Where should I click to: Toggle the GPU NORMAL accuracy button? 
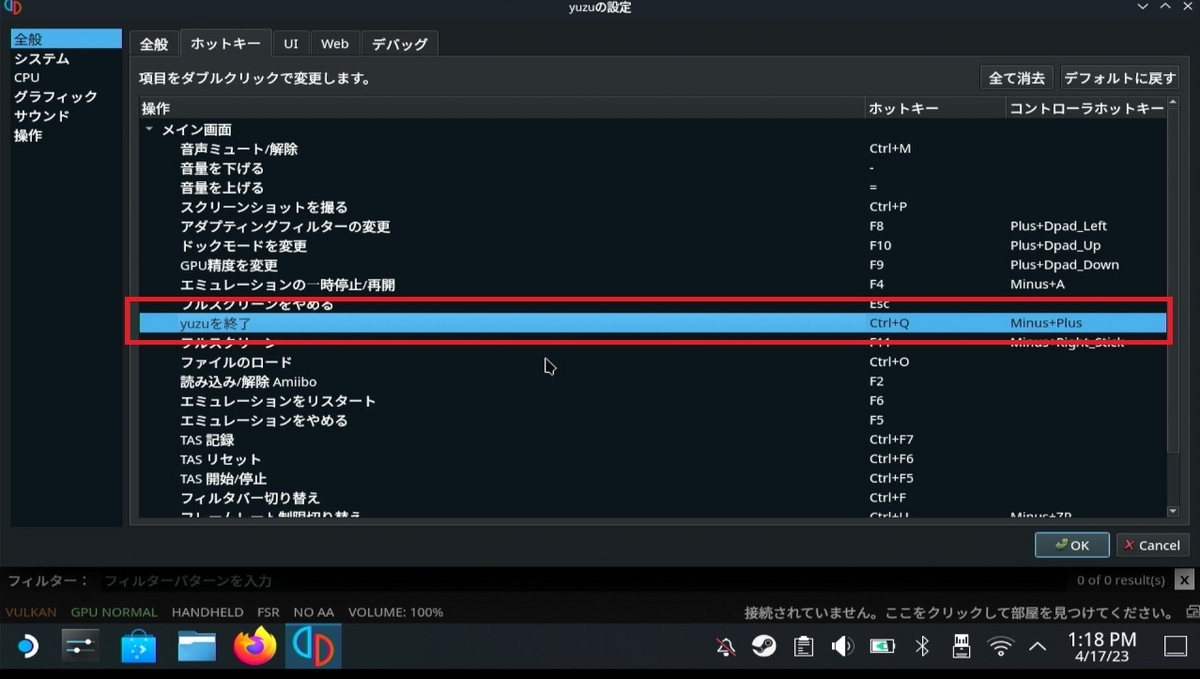[x=114, y=612]
